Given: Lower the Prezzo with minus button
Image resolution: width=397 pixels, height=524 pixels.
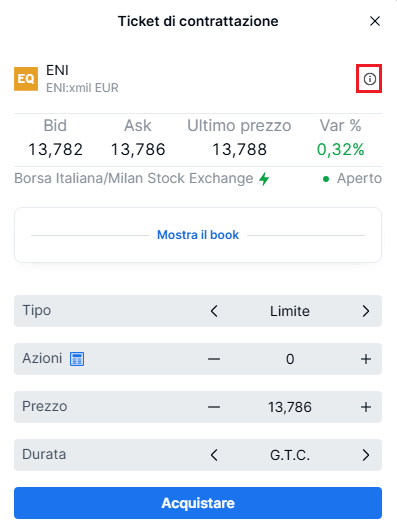Looking at the screenshot, I should (214, 407).
